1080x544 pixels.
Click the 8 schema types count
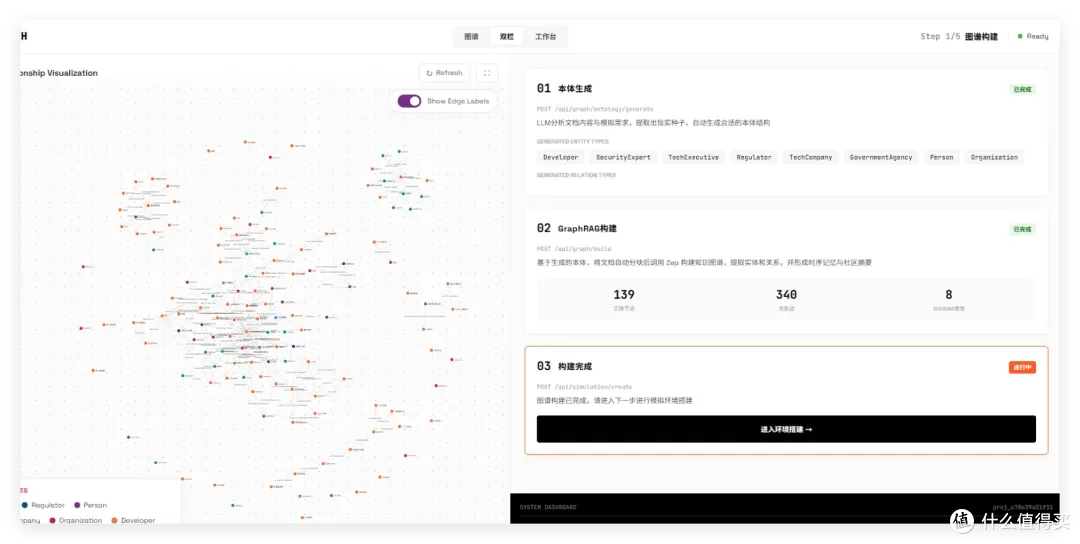point(948,295)
